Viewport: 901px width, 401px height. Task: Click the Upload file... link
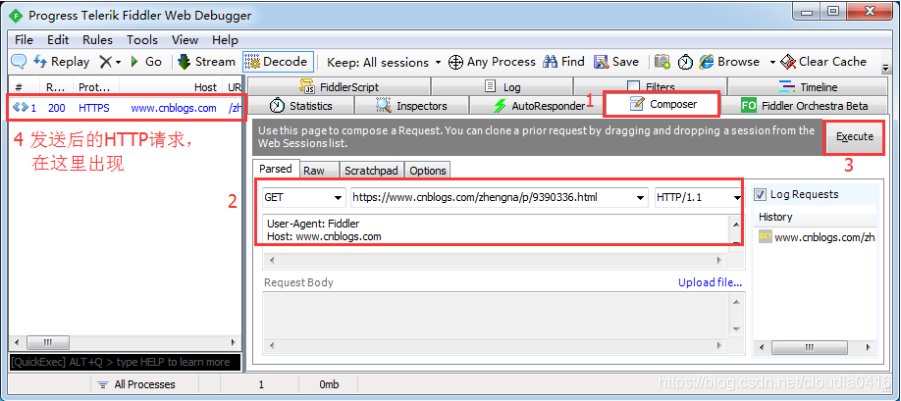click(710, 282)
